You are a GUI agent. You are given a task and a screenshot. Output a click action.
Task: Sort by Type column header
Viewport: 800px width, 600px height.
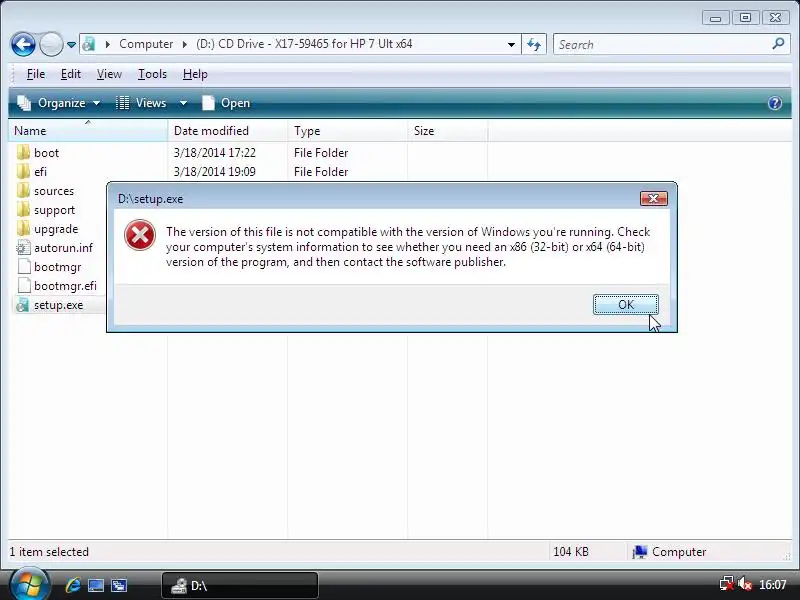coord(347,131)
